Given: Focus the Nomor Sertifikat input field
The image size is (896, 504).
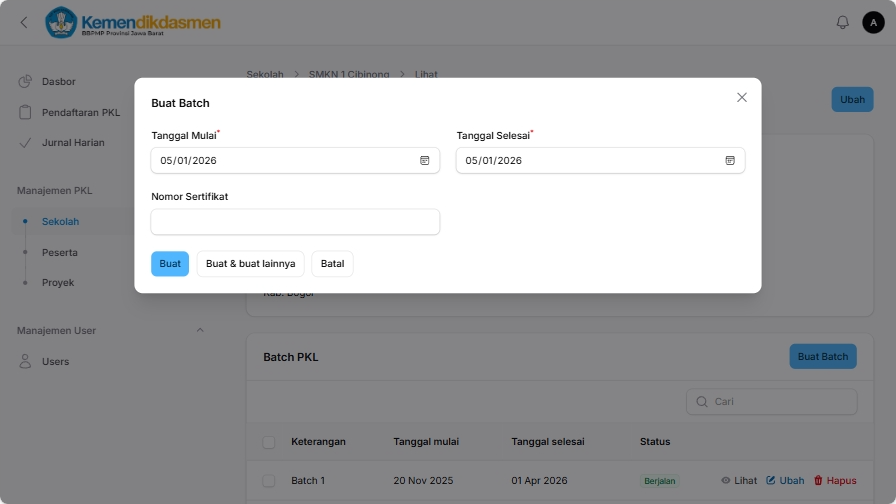Looking at the screenshot, I should coord(295,222).
